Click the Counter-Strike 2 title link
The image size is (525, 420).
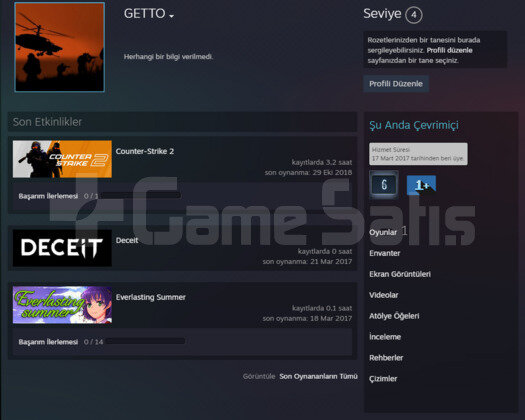click(145, 151)
